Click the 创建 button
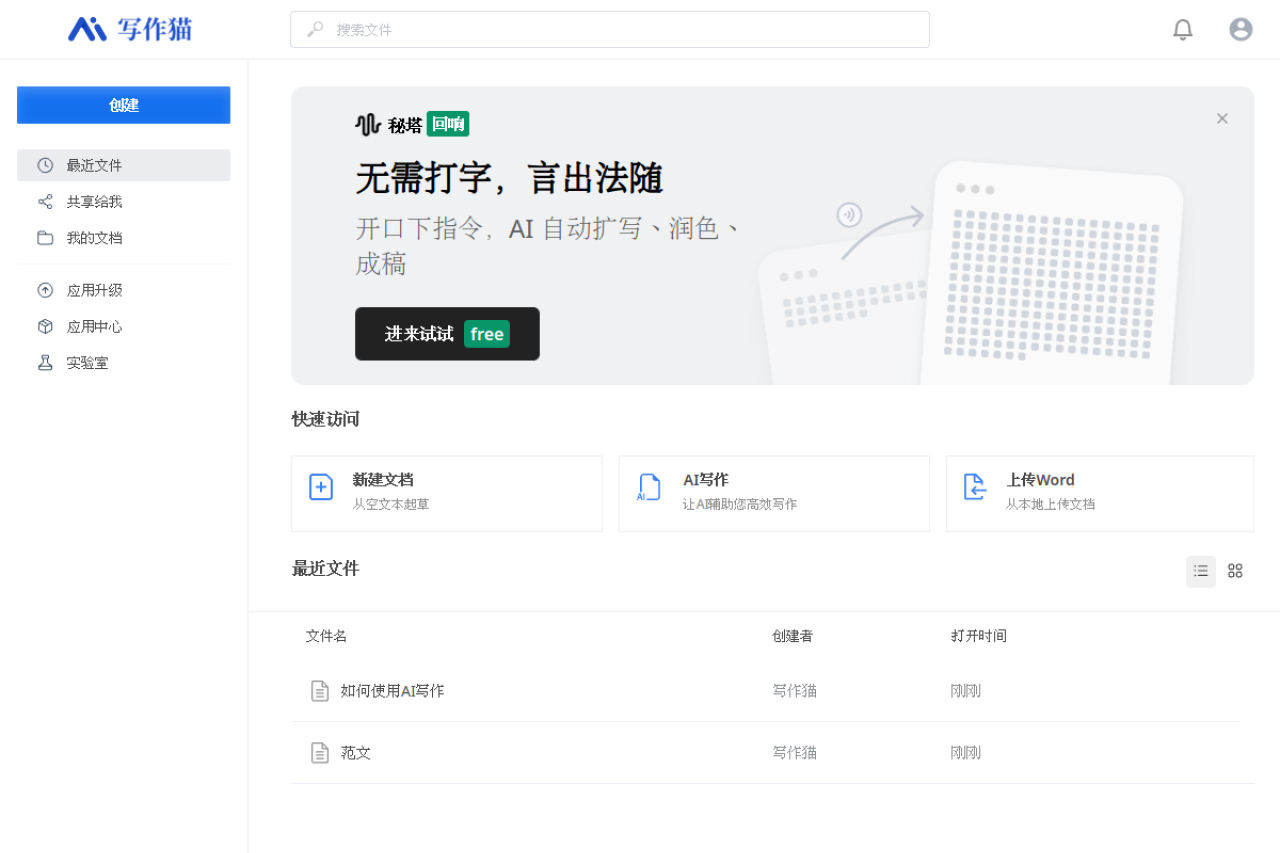The width and height of the screenshot is (1280, 853). click(124, 105)
